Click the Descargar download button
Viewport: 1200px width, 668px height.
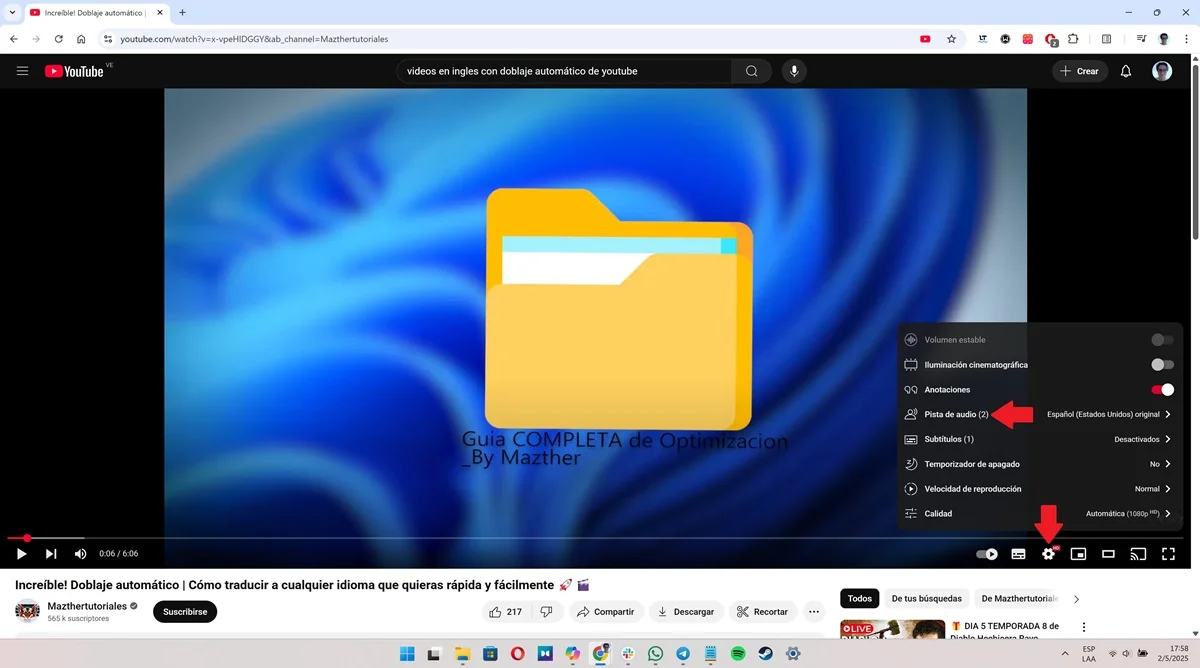686,612
